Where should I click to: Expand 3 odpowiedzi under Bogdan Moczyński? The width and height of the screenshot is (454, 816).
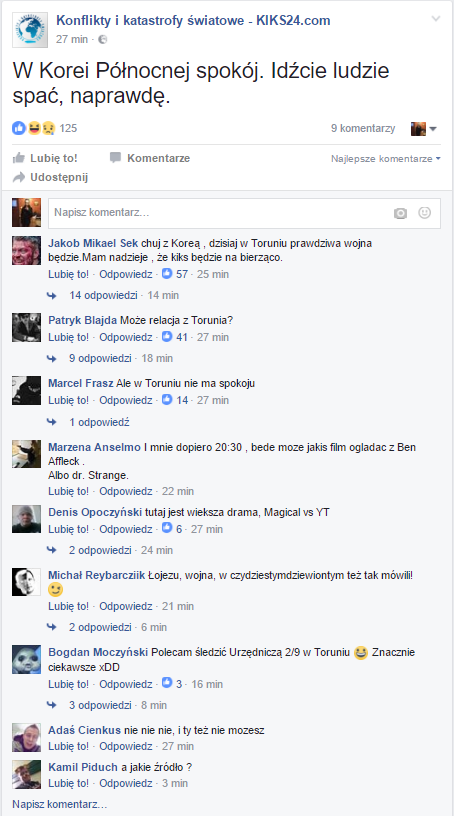click(100, 705)
